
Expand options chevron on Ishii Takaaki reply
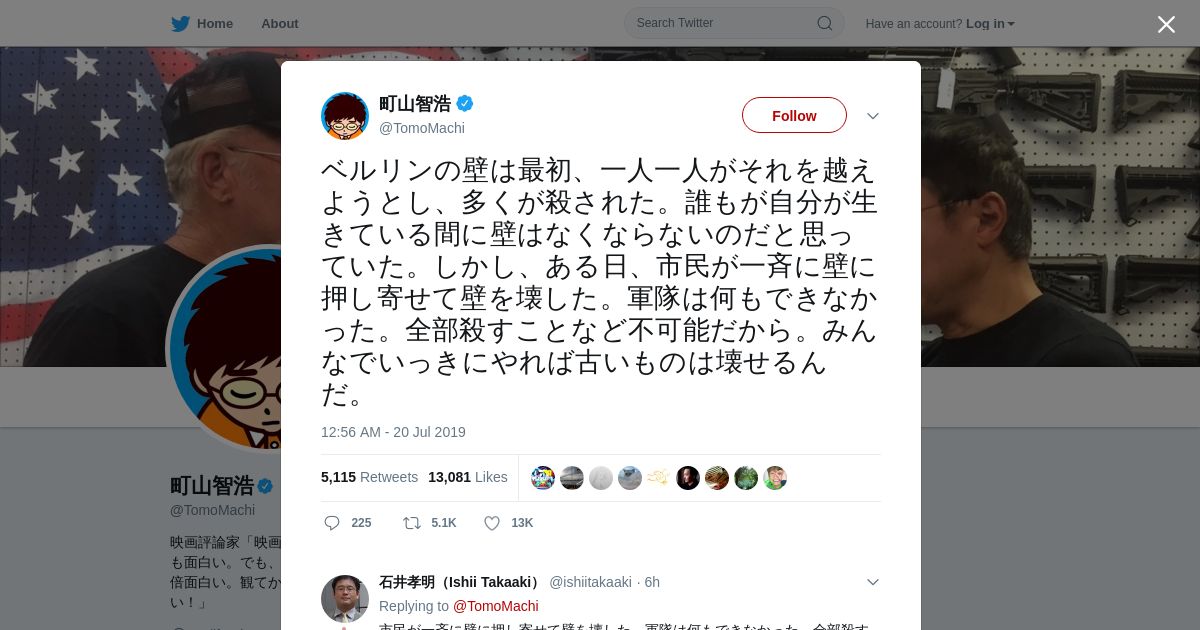873,582
